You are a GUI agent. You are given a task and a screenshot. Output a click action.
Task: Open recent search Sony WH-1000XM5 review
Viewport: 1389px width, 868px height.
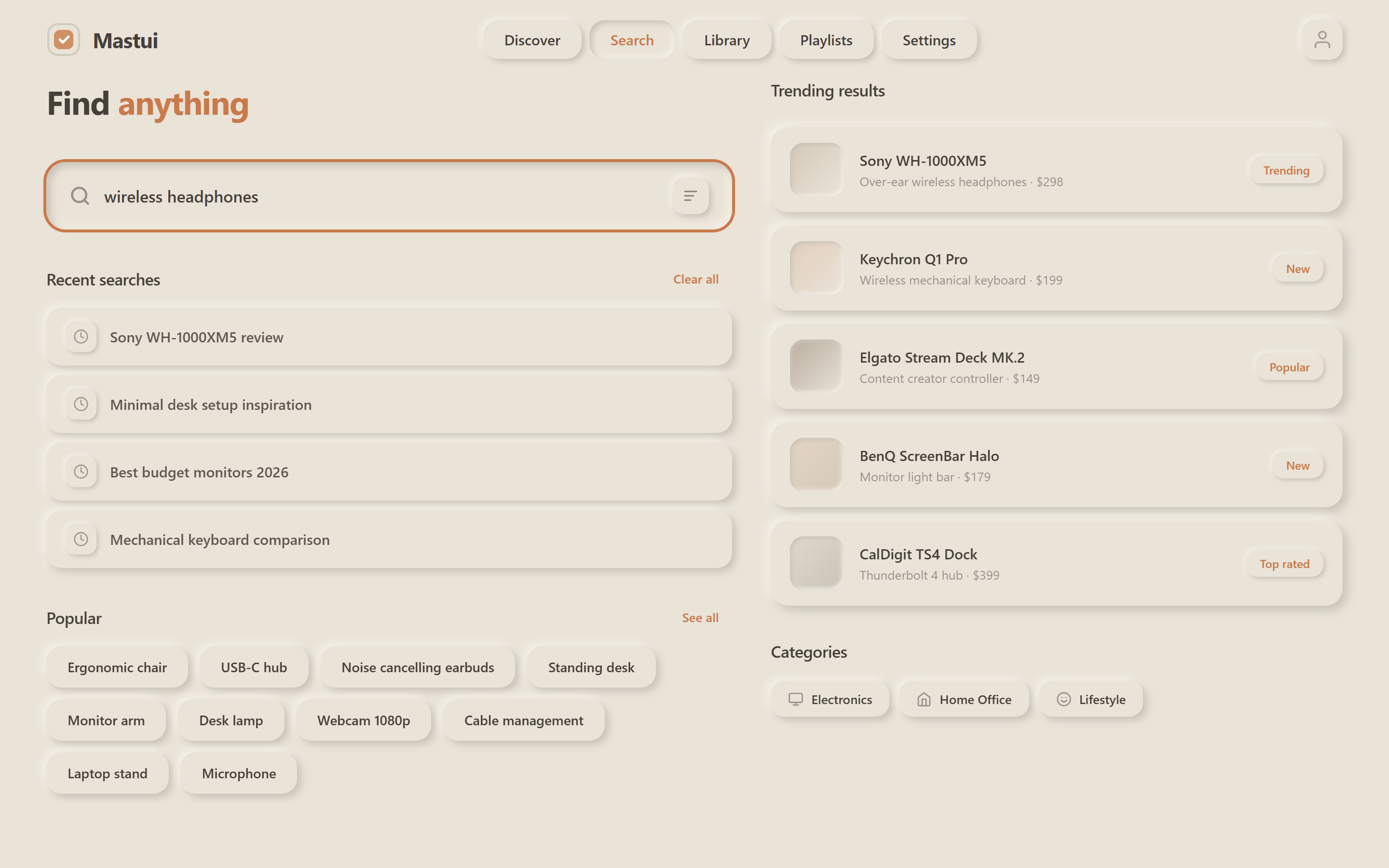(389, 337)
